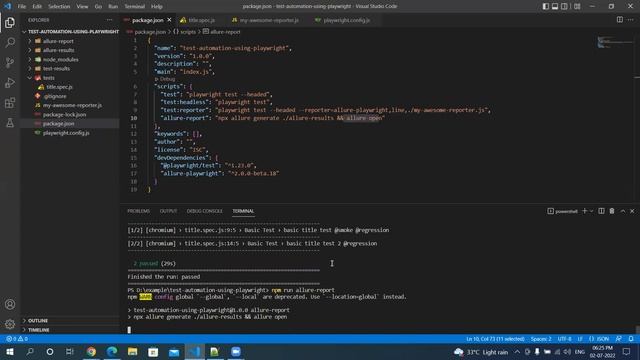Screen dimensions: 640x360
Task: Expand the TIMELINE section
Action: click(38, 329)
